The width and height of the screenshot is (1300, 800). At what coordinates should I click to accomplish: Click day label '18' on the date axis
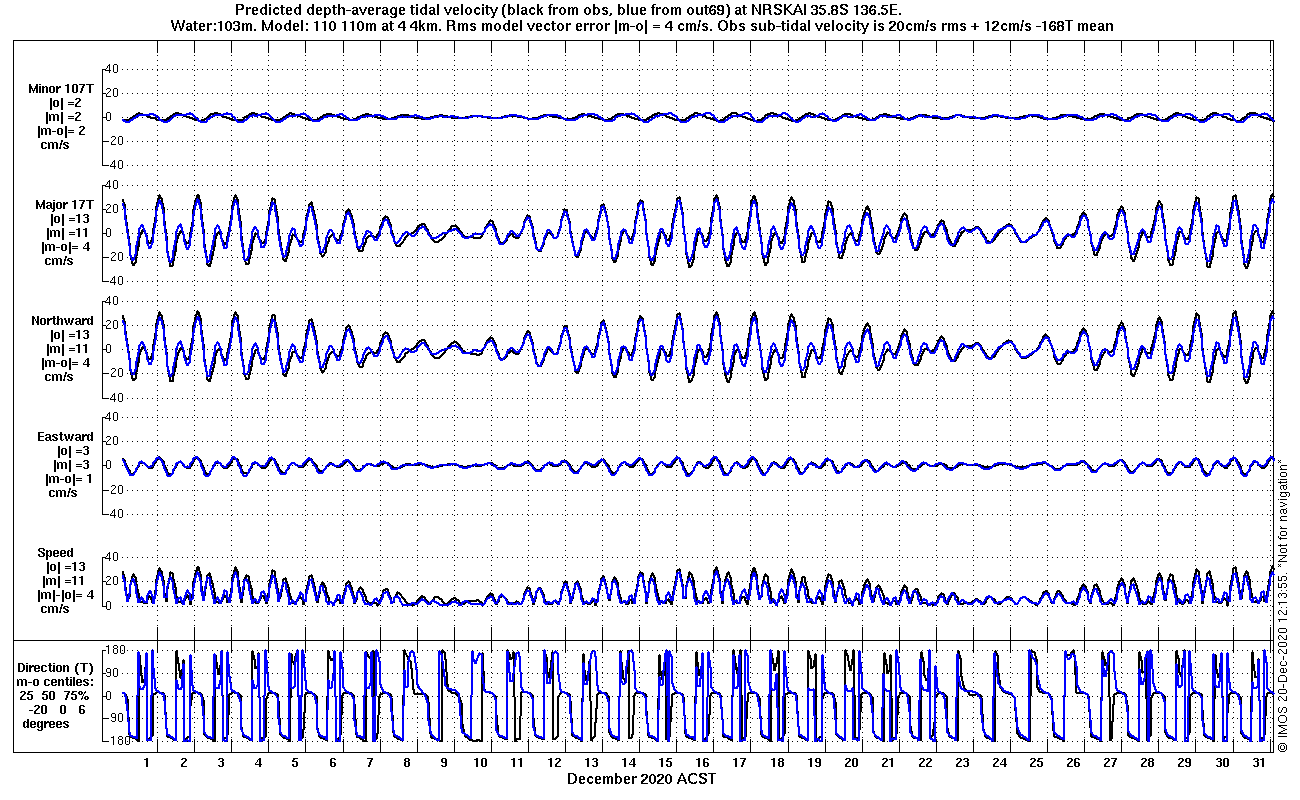pyautogui.click(x=777, y=762)
